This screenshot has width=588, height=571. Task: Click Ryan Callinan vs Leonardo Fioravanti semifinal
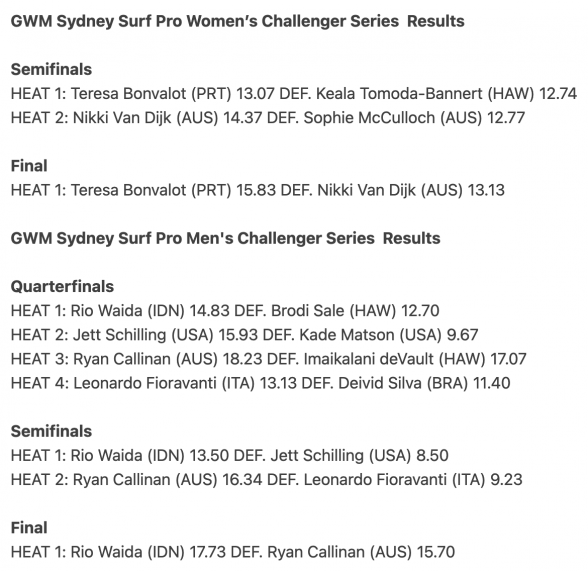[267, 480]
